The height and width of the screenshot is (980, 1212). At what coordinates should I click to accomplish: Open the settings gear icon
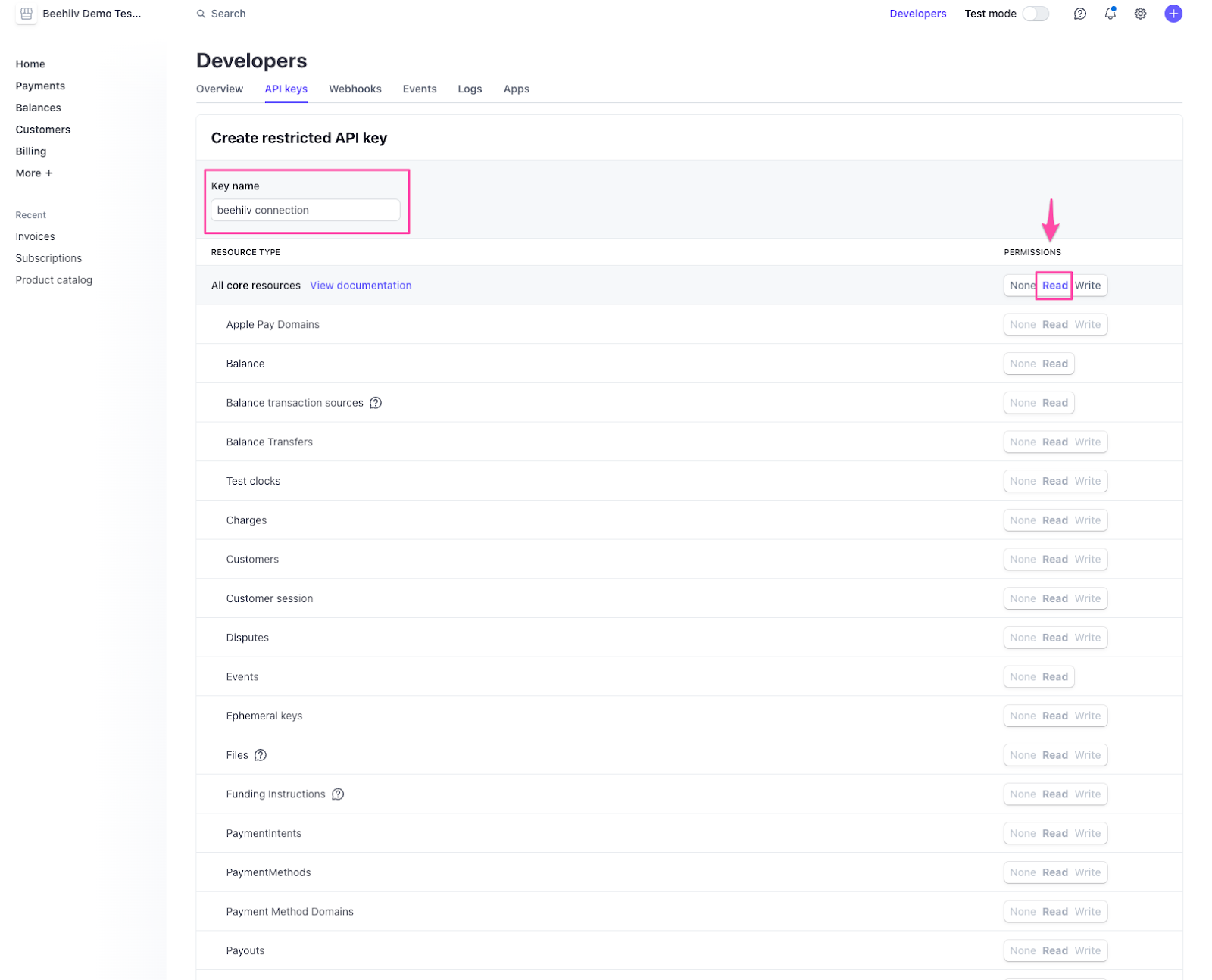1140,14
